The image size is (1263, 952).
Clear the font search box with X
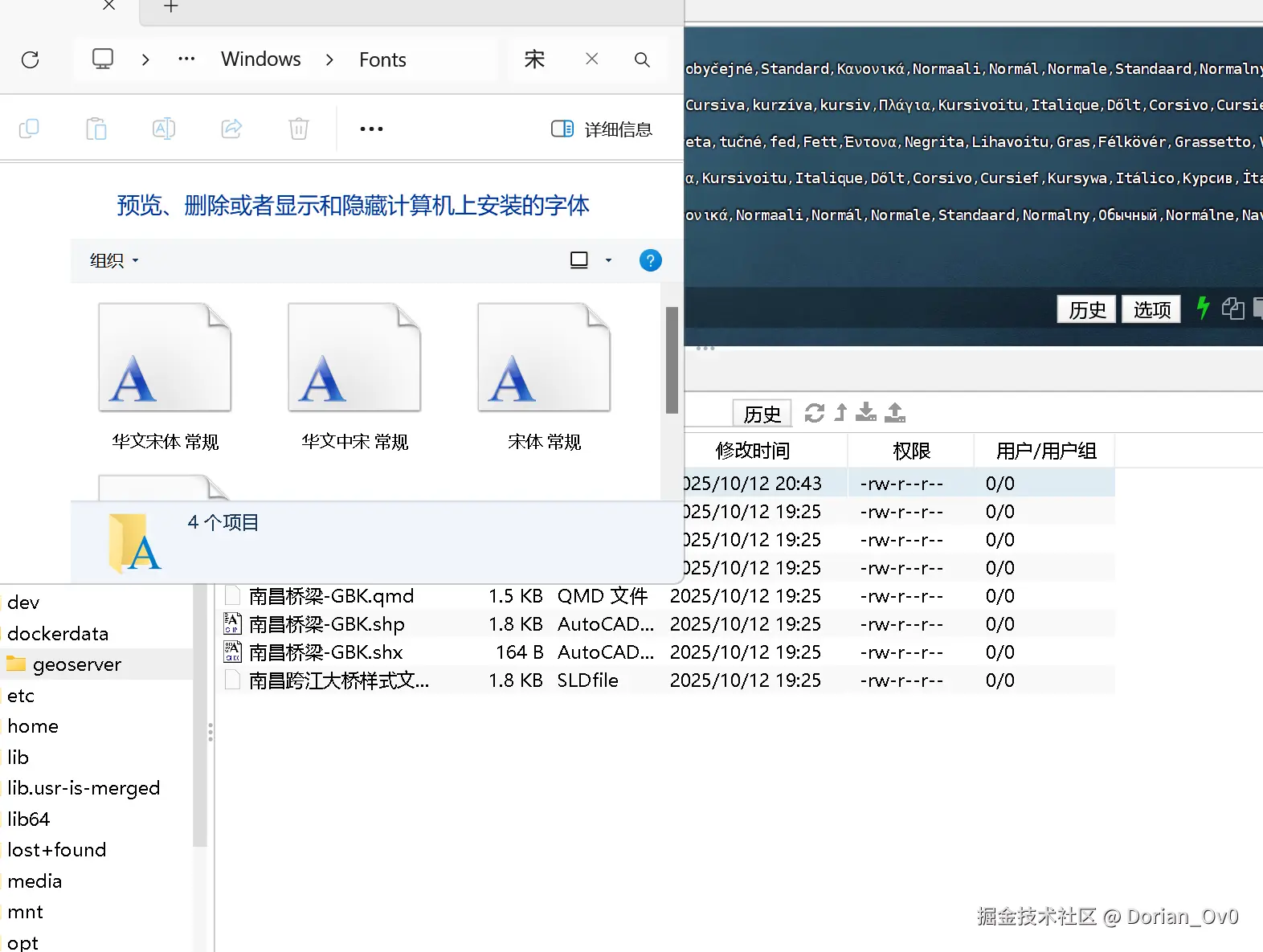click(592, 59)
